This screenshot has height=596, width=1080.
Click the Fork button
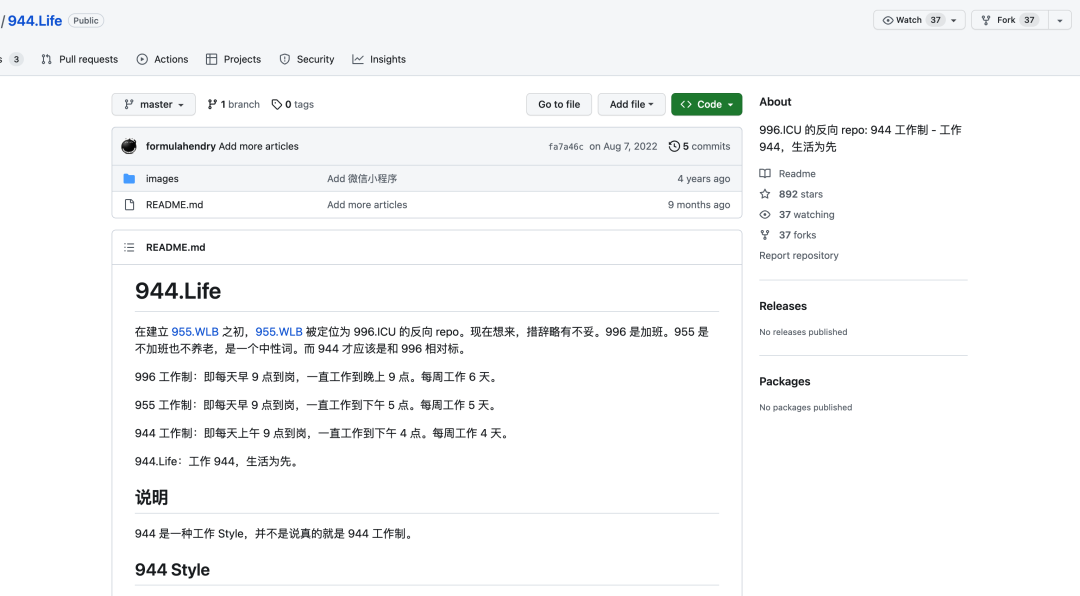pyautogui.click(x=1010, y=20)
